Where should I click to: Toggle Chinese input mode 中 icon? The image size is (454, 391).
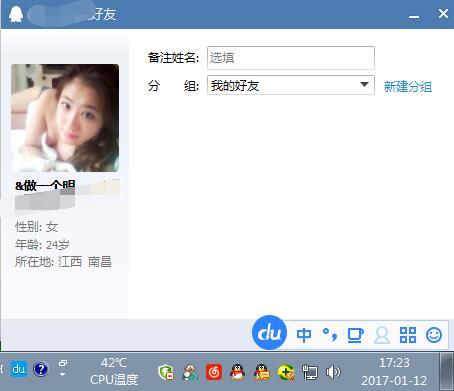tap(304, 335)
